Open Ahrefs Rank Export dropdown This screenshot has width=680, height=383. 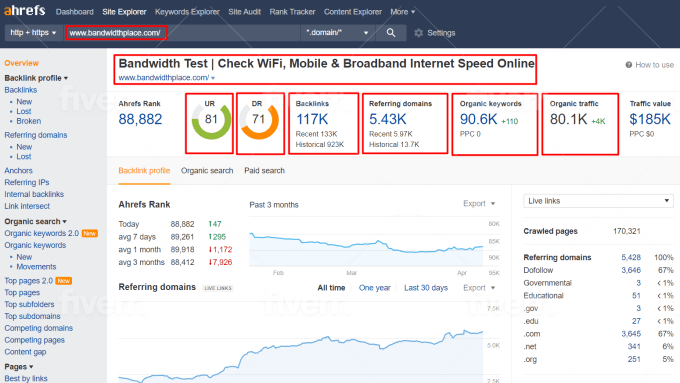point(479,203)
